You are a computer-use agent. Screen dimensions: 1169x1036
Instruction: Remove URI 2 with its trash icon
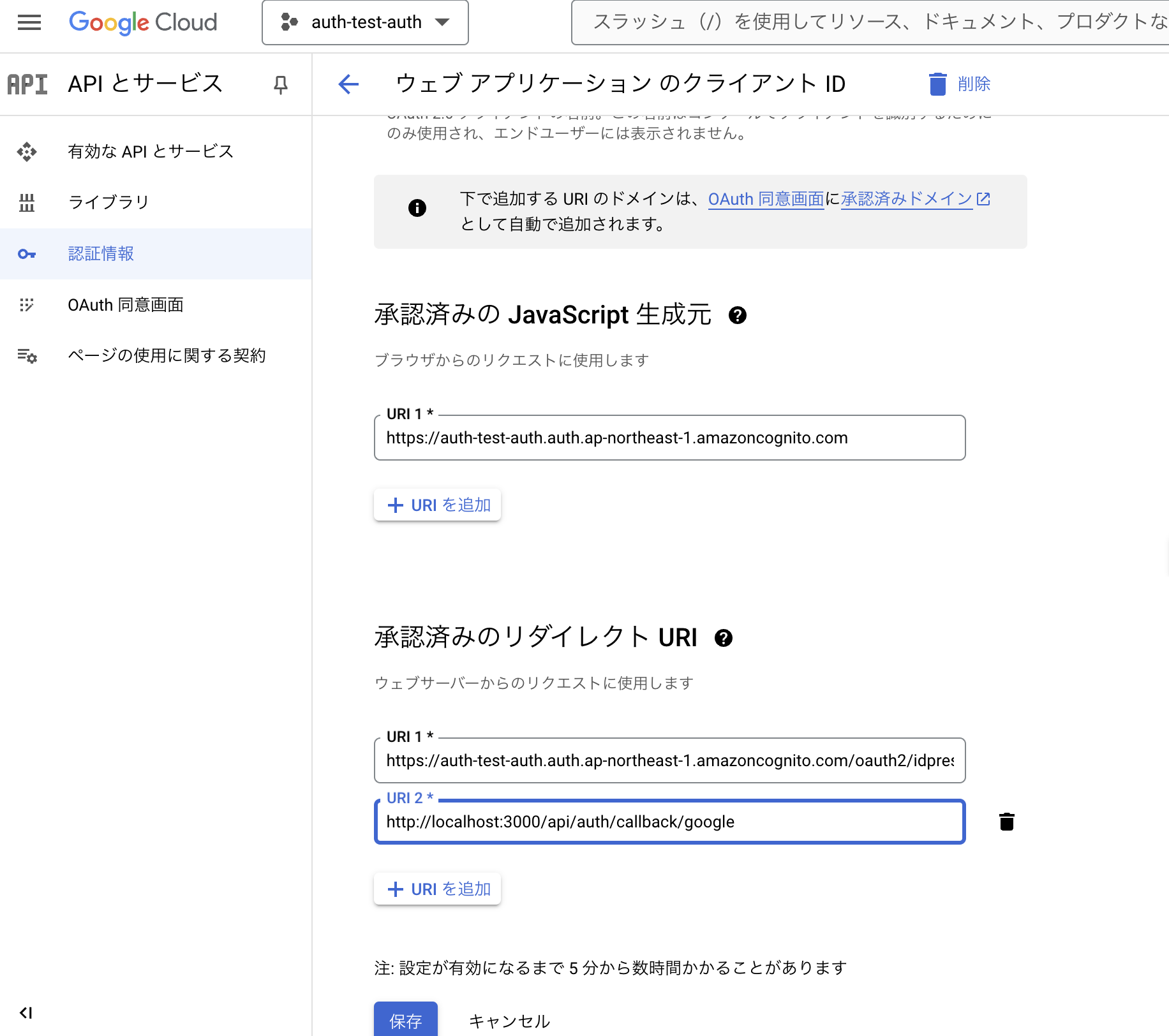(x=1006, y=822)
